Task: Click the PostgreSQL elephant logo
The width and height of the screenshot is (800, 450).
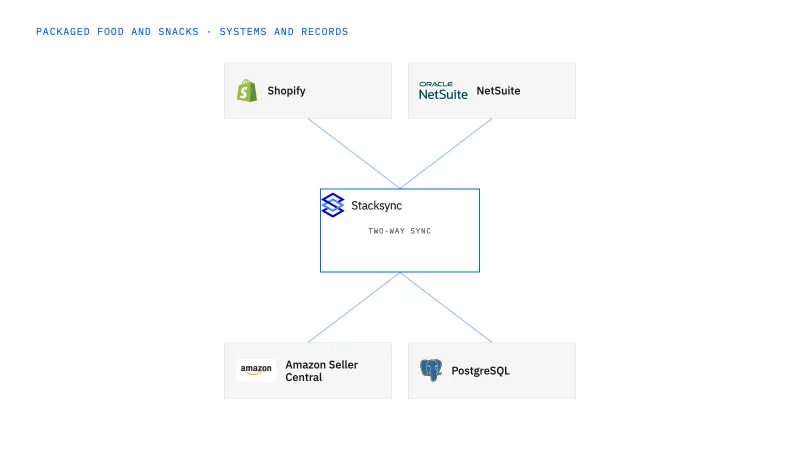Action: [x=431, y=370]
